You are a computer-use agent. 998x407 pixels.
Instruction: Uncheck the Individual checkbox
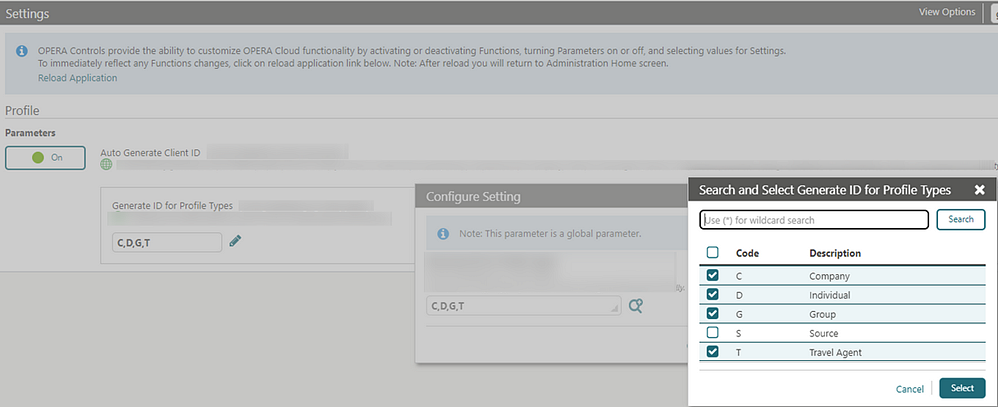tap(713, 294)
